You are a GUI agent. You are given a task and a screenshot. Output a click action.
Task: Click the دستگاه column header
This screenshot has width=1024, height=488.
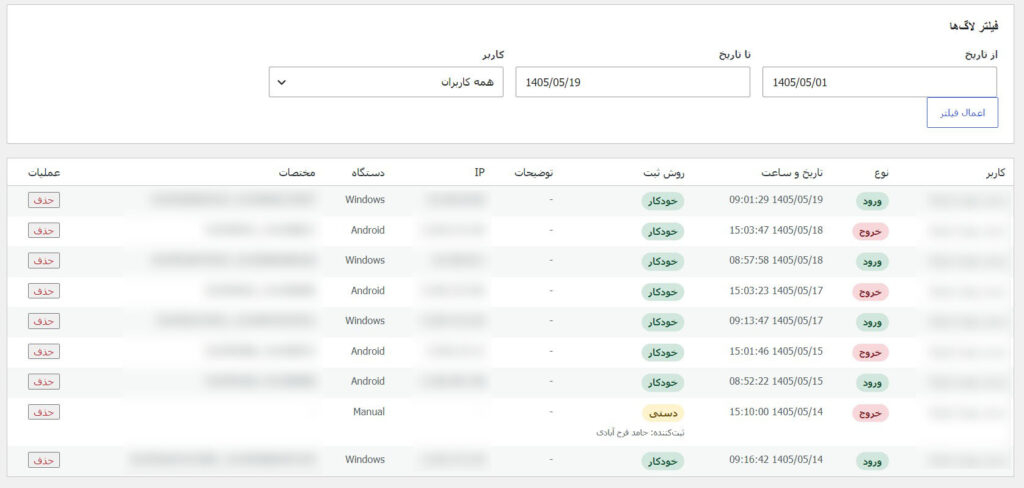point(369,173)
